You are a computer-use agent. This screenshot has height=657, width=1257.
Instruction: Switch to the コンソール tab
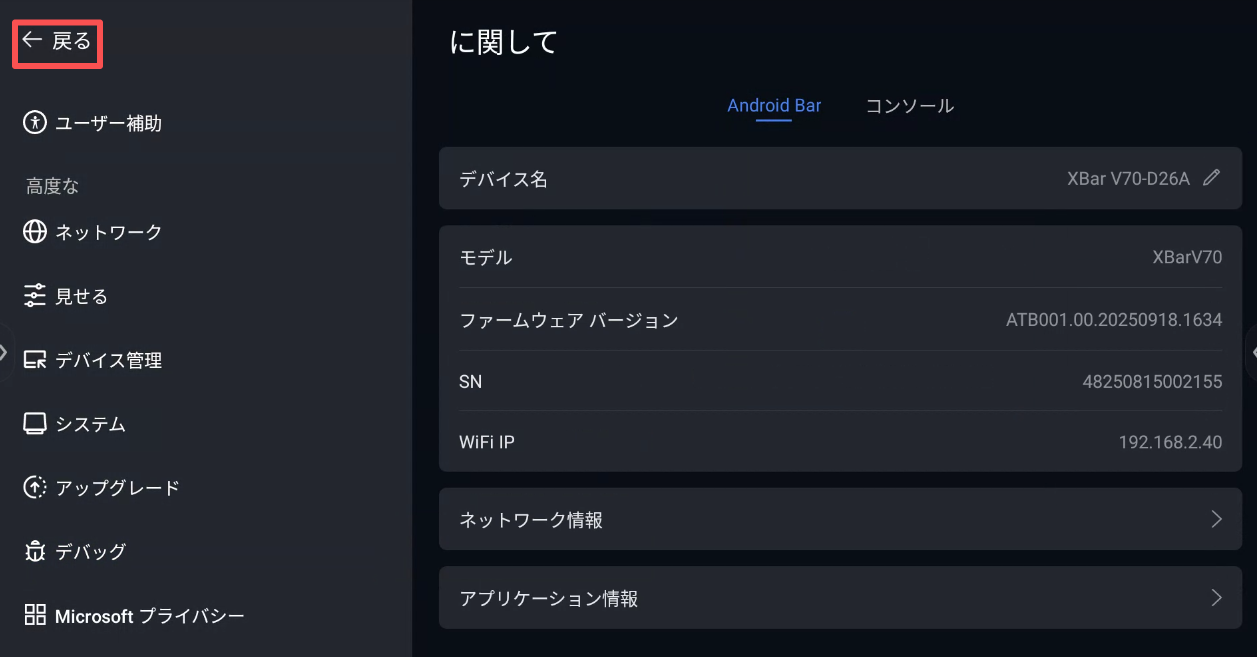[909, 106]
